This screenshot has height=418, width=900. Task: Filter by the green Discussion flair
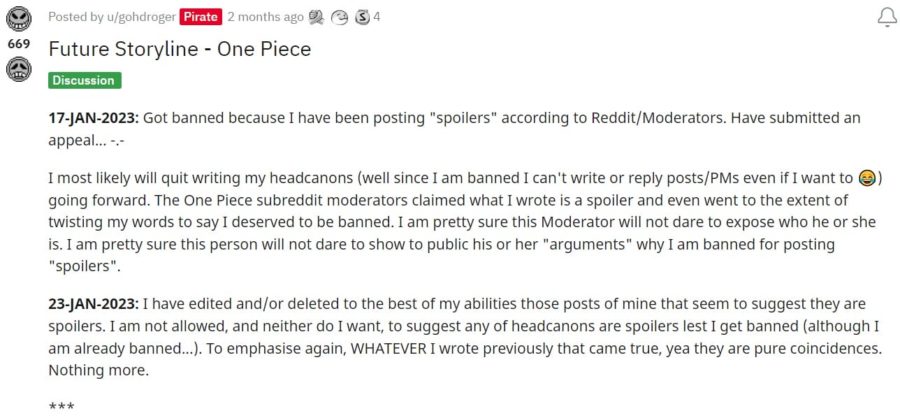[84, 80]
